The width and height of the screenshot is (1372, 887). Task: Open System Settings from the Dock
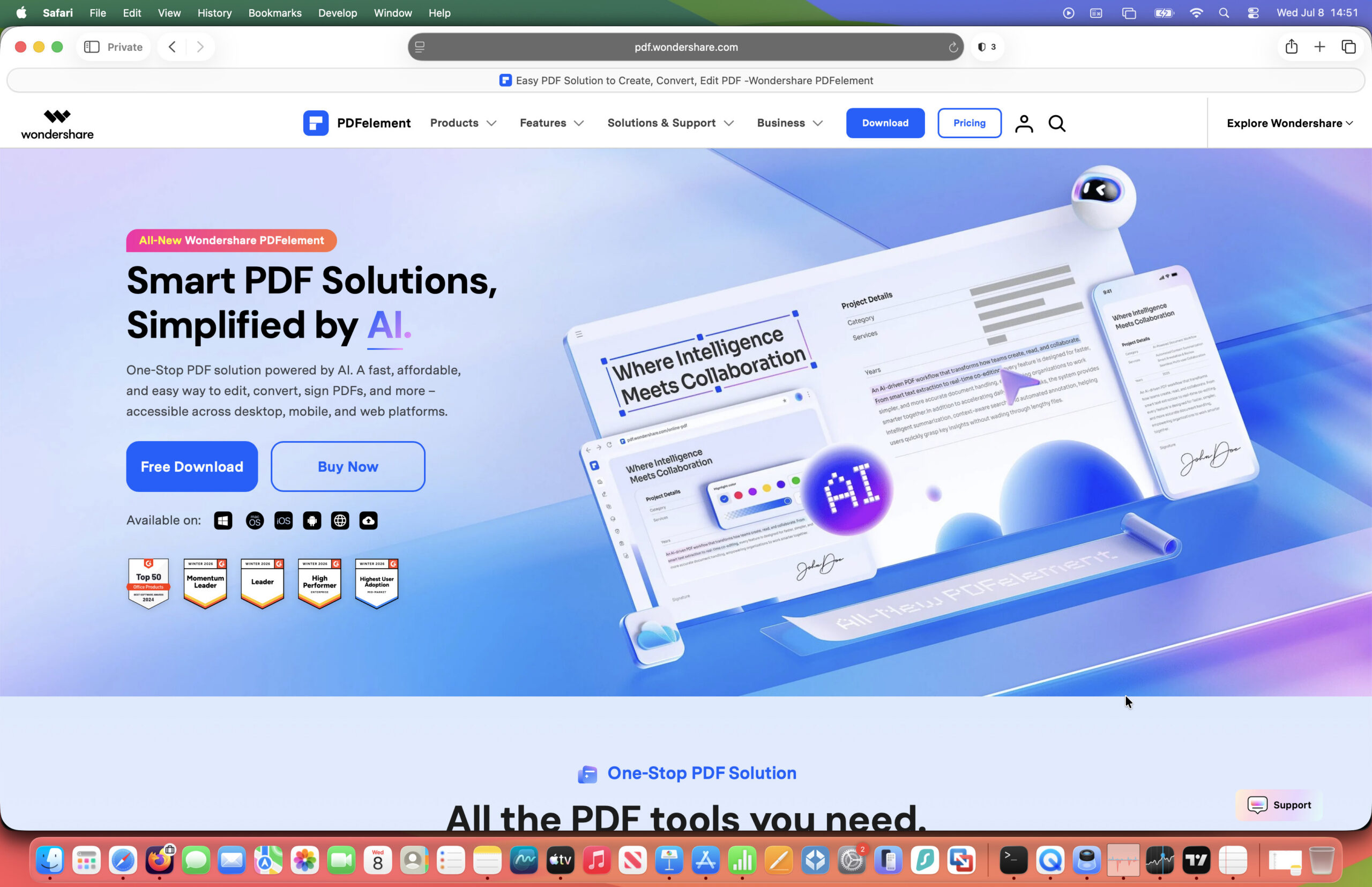coord(851,860)
